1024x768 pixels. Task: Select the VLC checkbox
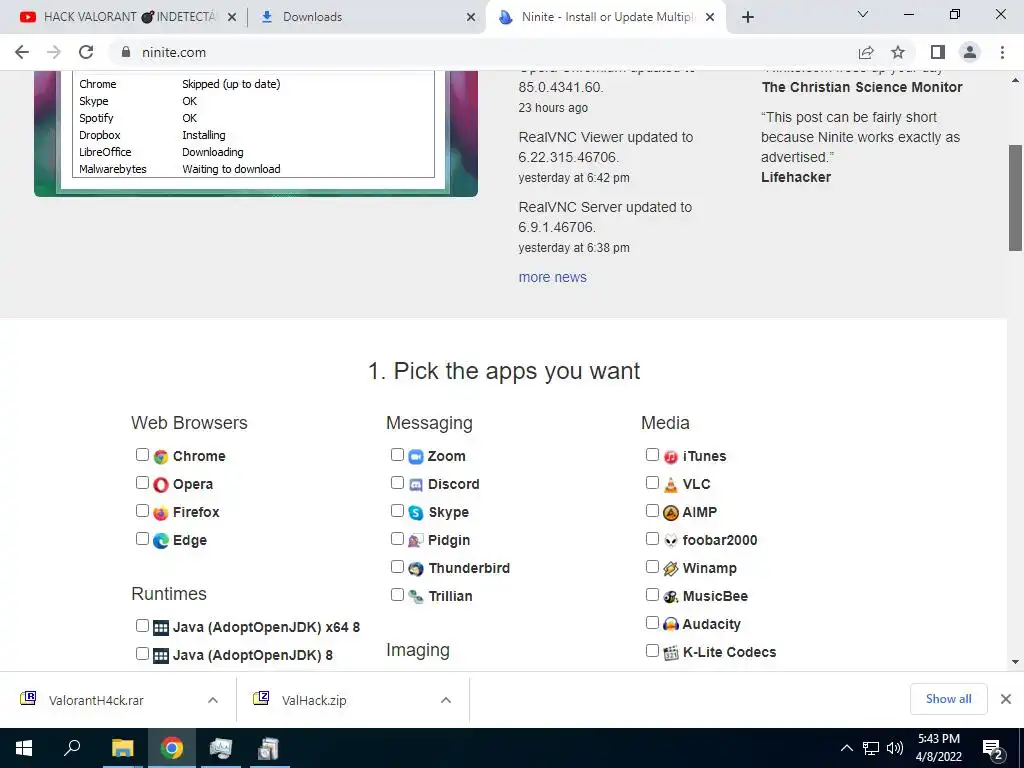pyautogui.click(x=652, y=483)
